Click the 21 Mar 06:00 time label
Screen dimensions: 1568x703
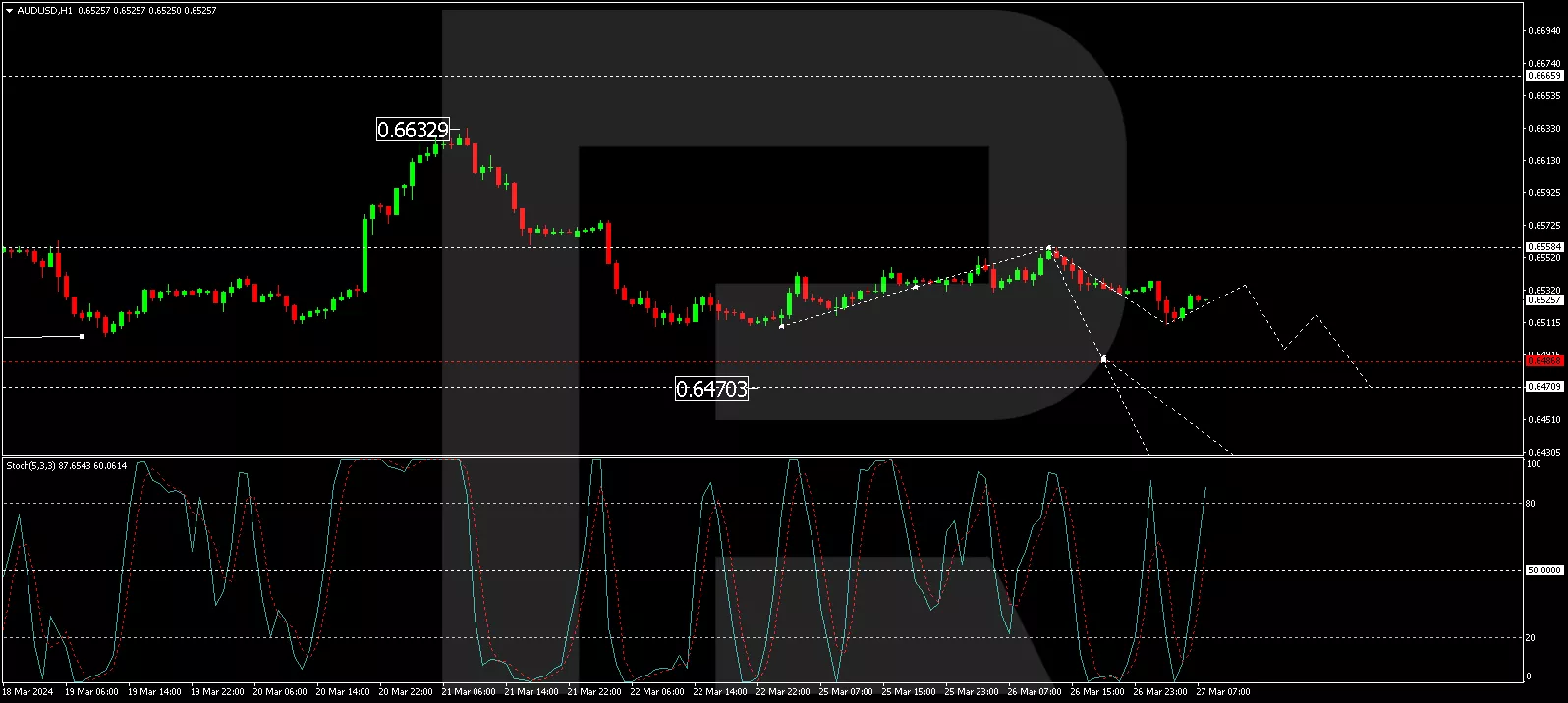(x=469, y=692)
